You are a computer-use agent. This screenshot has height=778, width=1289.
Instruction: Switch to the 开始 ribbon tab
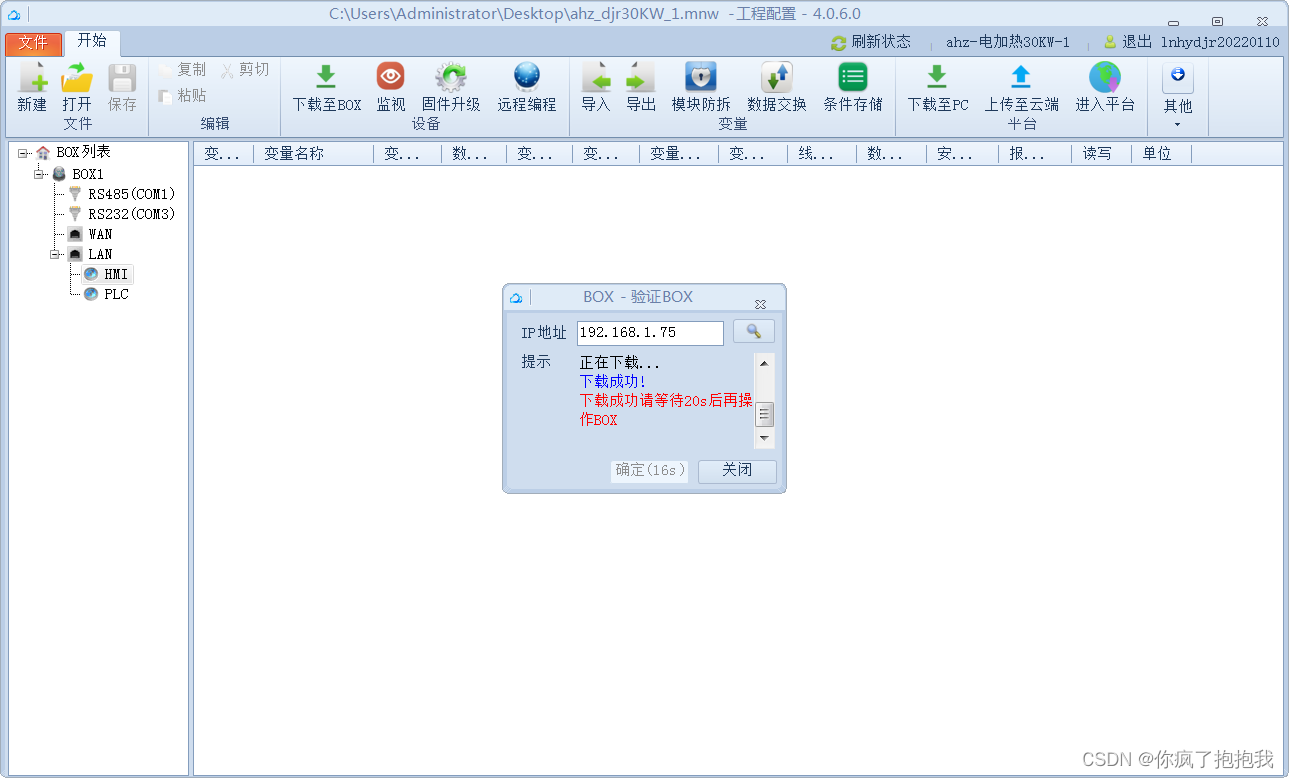92,41
